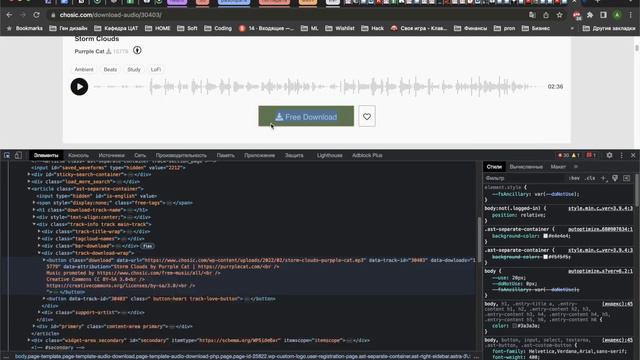640x360 pixels.
Task: Switch to the Макет sidebar tab
Action: click(558, 167)
